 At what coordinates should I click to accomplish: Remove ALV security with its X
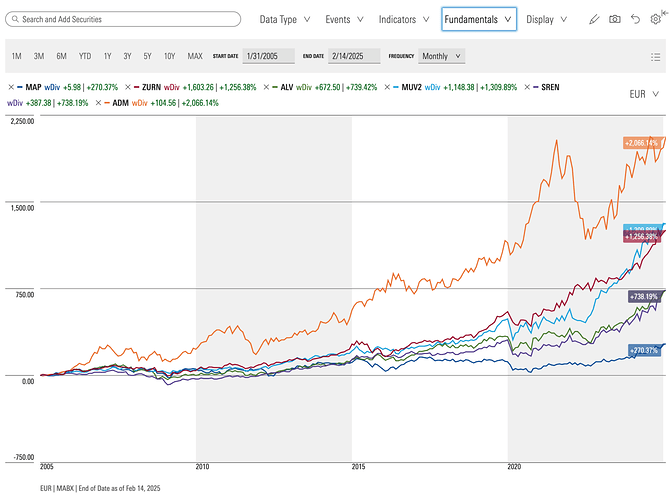[266, 87]
